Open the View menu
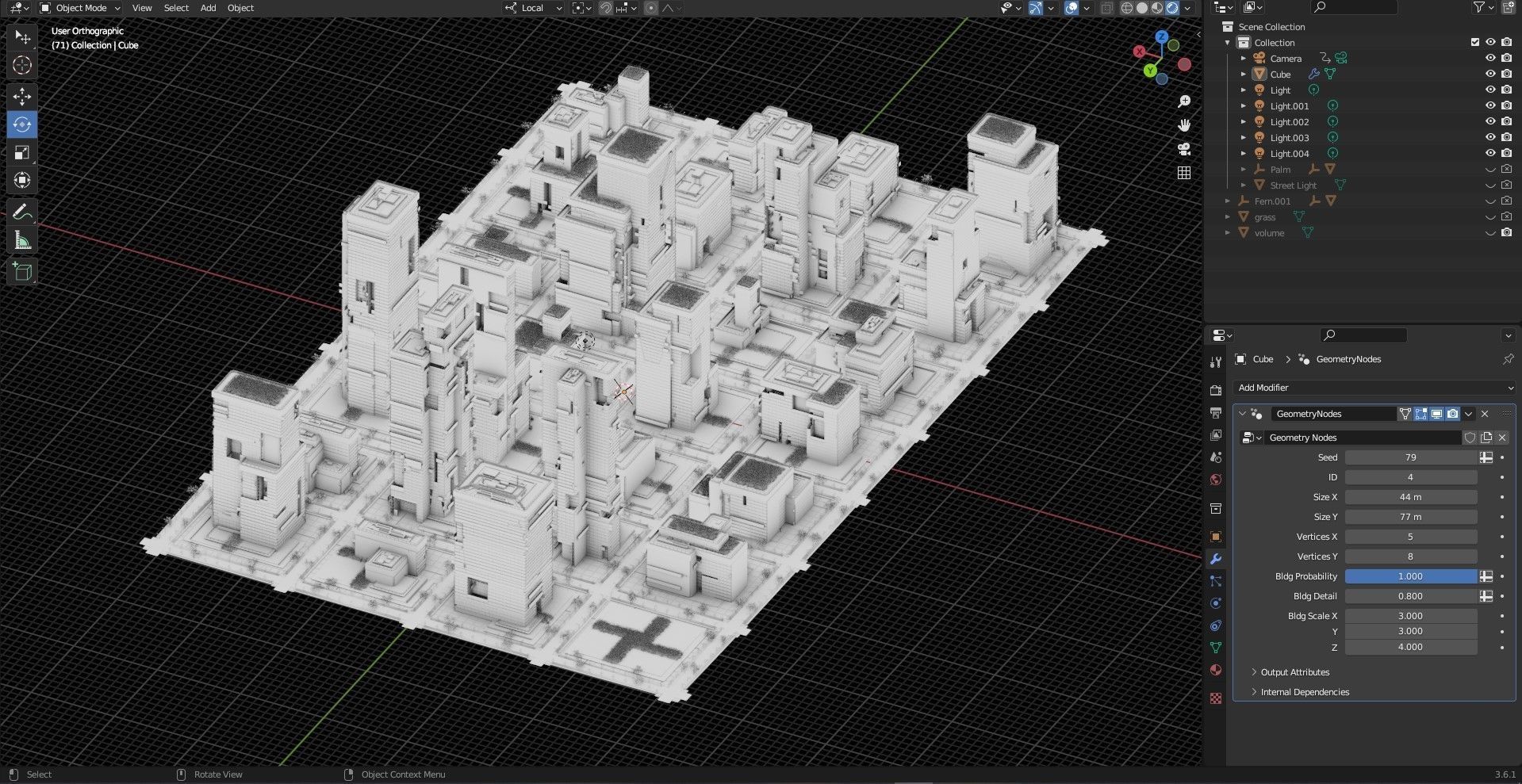The height and width of the screenshot is (784, 1522). [x=142, y=8]
